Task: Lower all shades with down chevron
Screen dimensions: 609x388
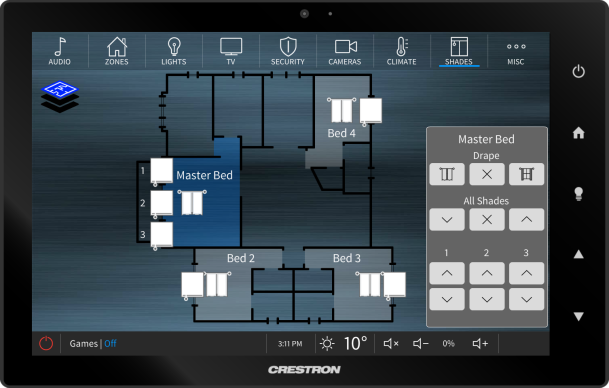Action: click(447, 219)
